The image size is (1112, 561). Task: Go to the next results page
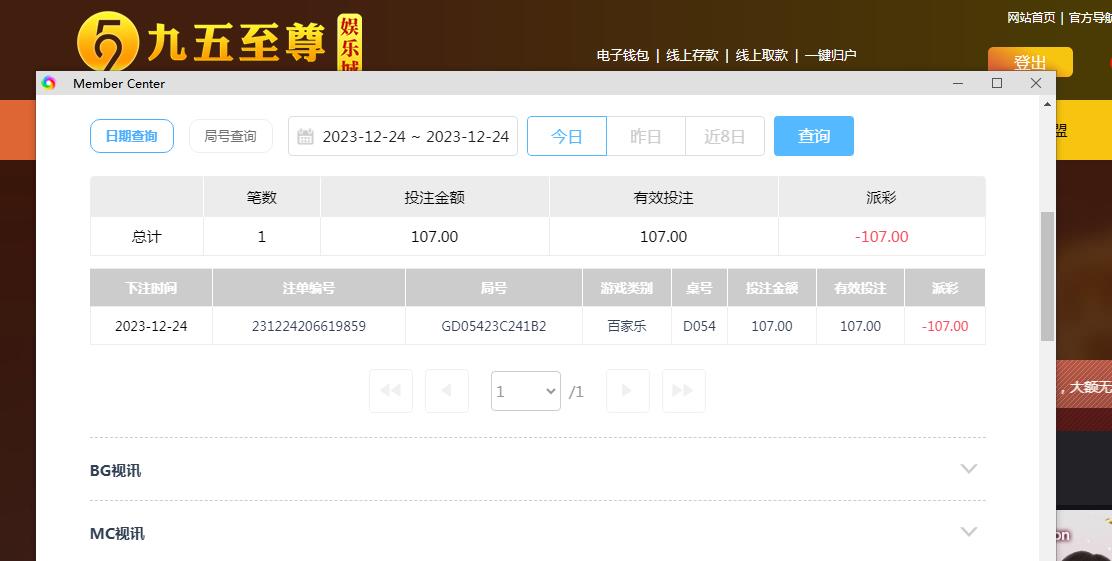point(628,391)
